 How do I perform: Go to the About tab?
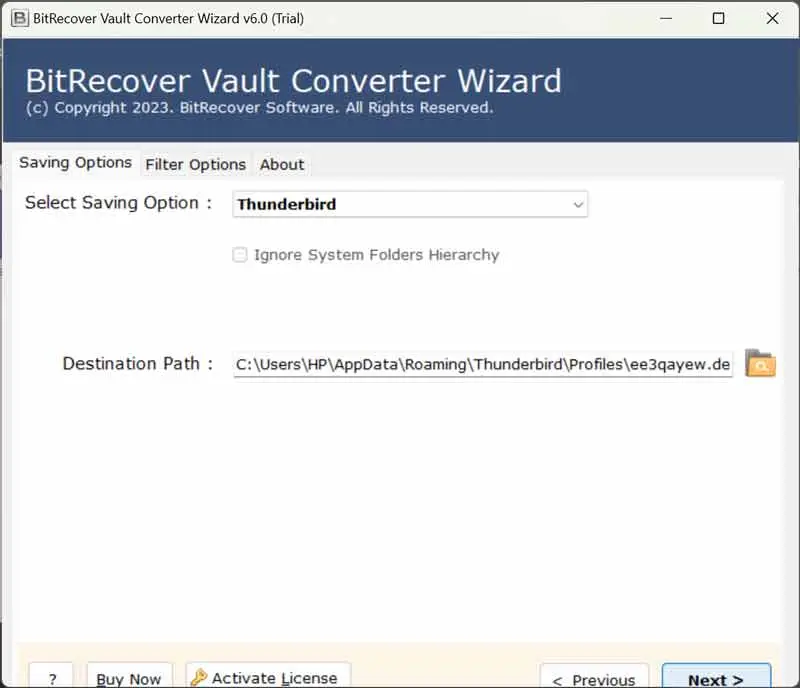coord(282,164)
